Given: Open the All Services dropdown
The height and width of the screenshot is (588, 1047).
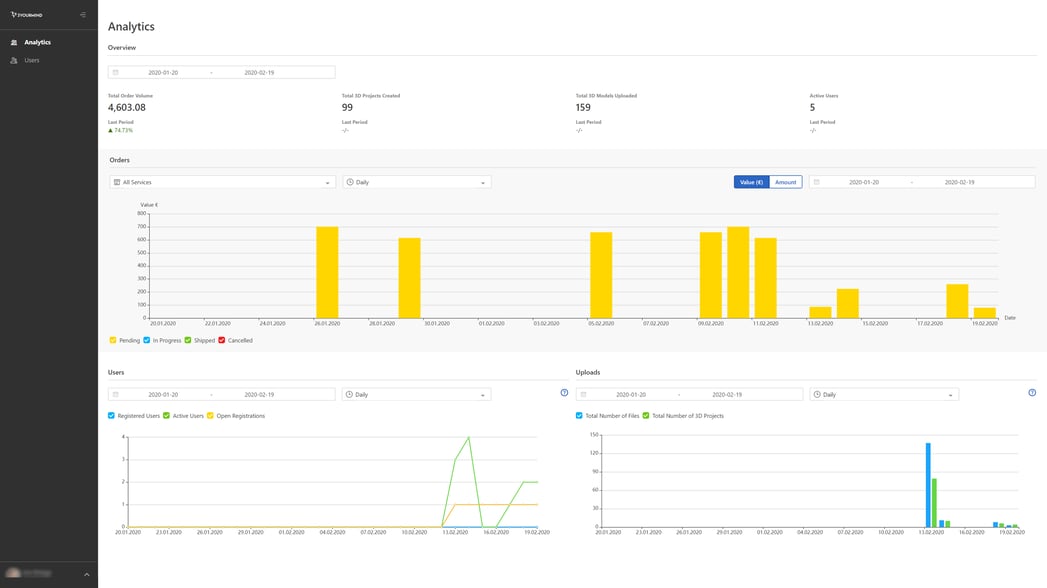Looking at the screenshot, I should 222,182.
